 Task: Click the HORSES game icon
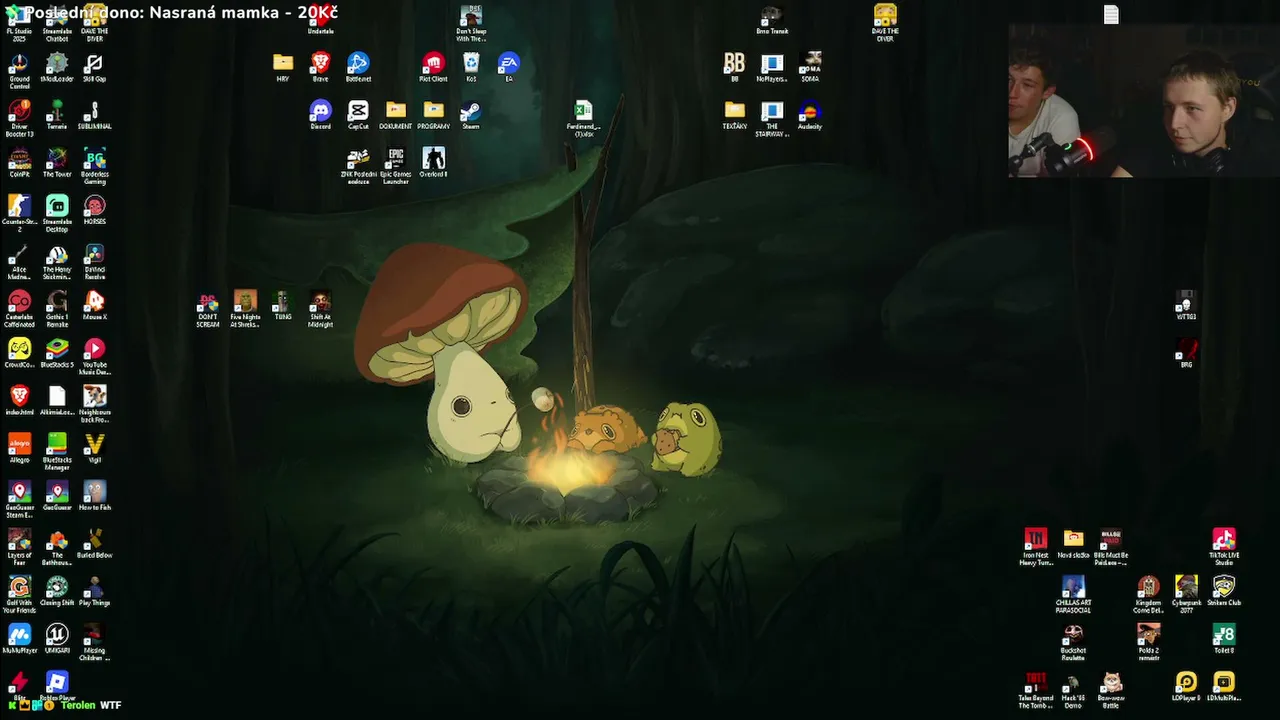pos(94,211)
